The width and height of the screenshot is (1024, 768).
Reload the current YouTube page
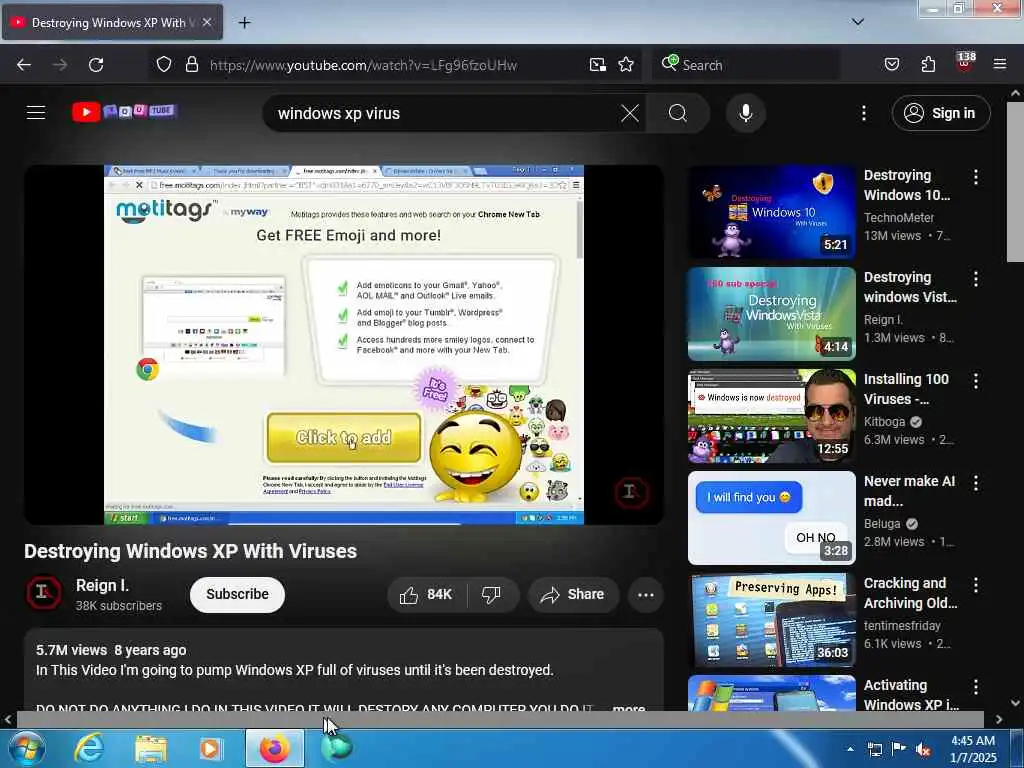tap(96, 65)
